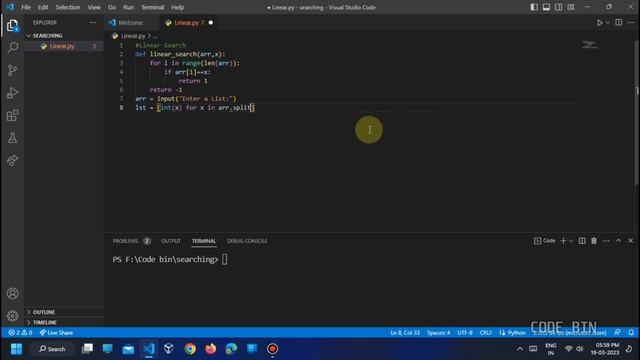Click Ln 8, Col 33 status entry
Image resolution: width=640 pixels, height=360 pixels.
pyautogui.click(x=405, y=333)
